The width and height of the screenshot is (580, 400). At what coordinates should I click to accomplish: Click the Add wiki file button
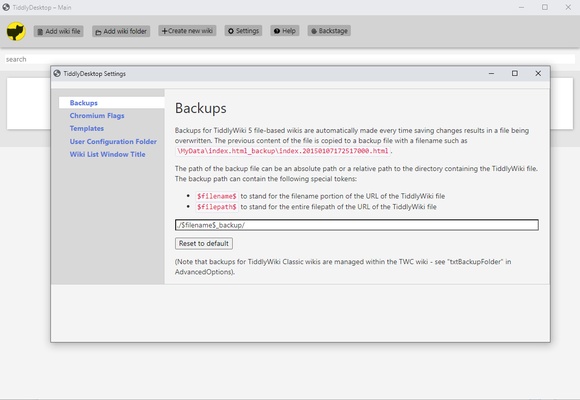[59, 31]
